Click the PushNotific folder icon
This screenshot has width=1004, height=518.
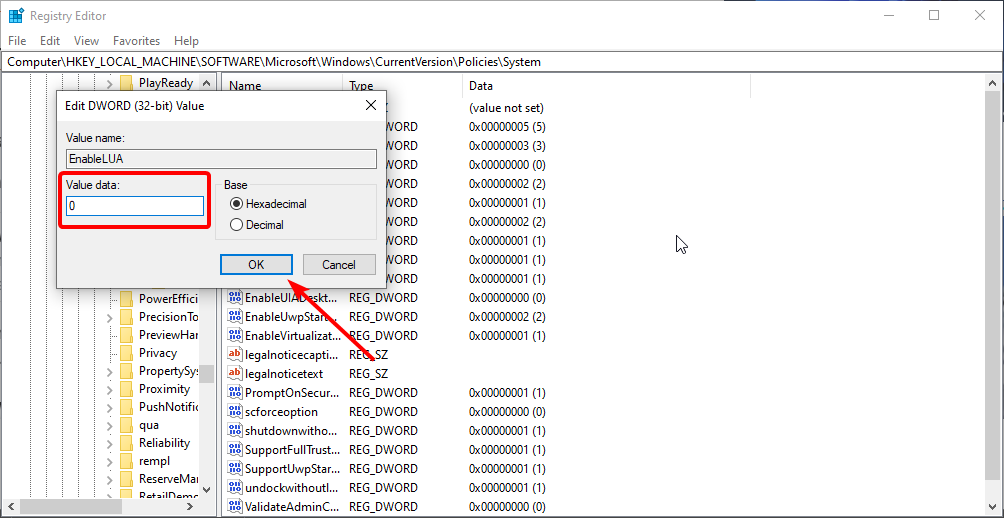[x=126, y=407]
